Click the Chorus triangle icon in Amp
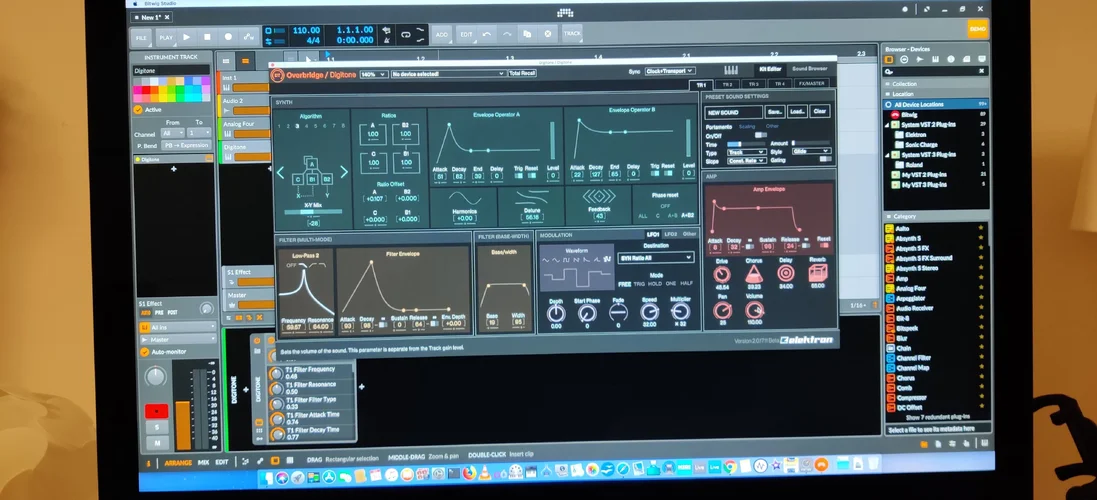The width and height of the screenshot is (1097, 500). (x=753, y=275)
